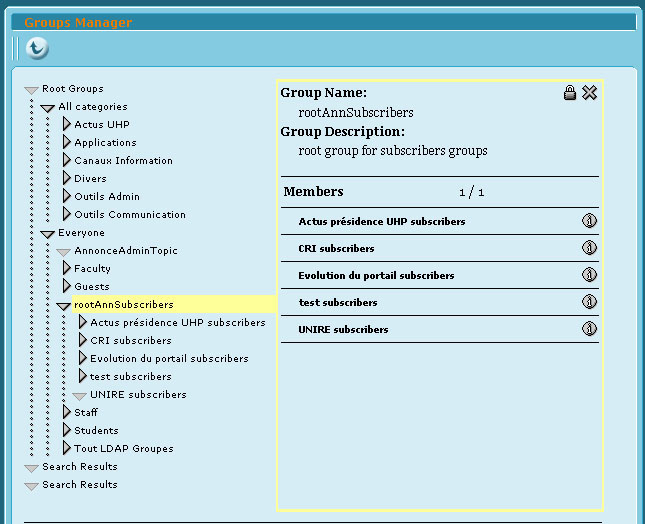Collapse the Everyone group node
The height and width of the screenshot is (524, 645).
point(47,234)
